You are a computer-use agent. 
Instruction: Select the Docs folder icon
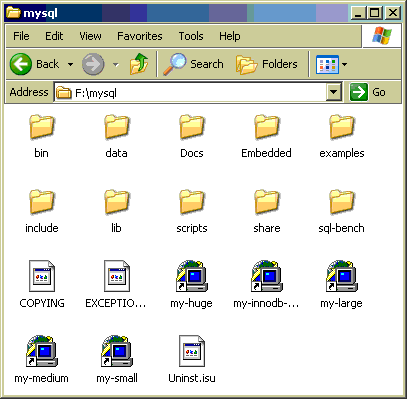point(192,127)
